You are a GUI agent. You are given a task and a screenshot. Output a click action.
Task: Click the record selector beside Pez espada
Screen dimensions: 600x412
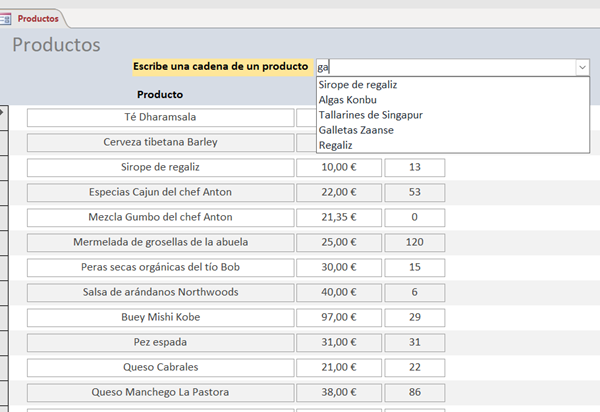[4, 342]
